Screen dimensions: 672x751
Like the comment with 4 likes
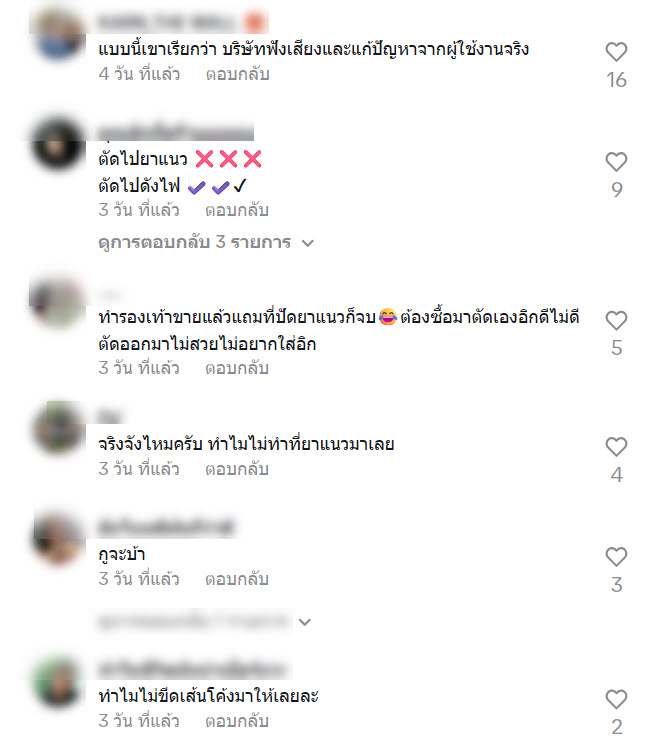[616, 447]
